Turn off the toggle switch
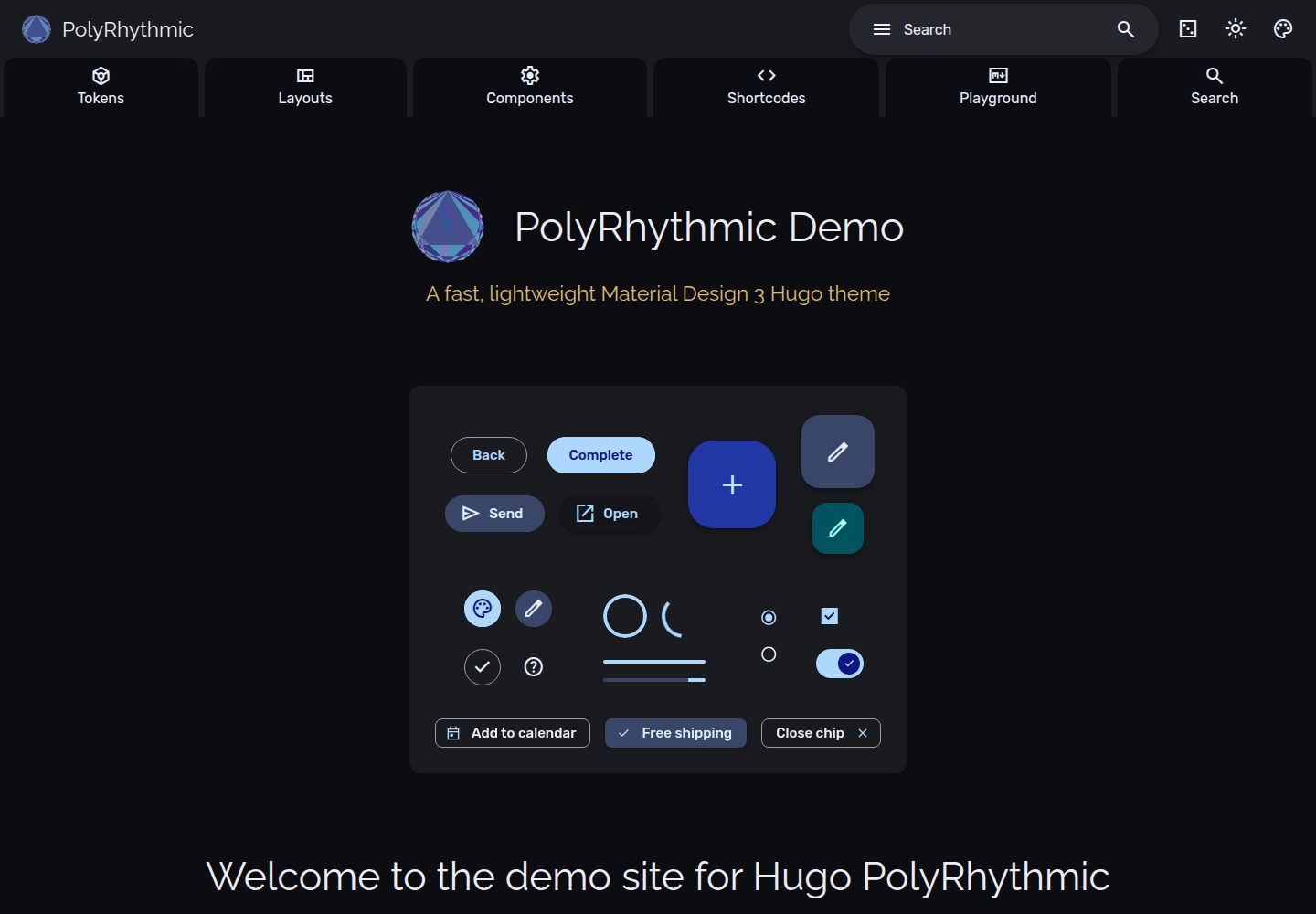1316x914 pixels. pyautogui.click(x=840, y=664)
